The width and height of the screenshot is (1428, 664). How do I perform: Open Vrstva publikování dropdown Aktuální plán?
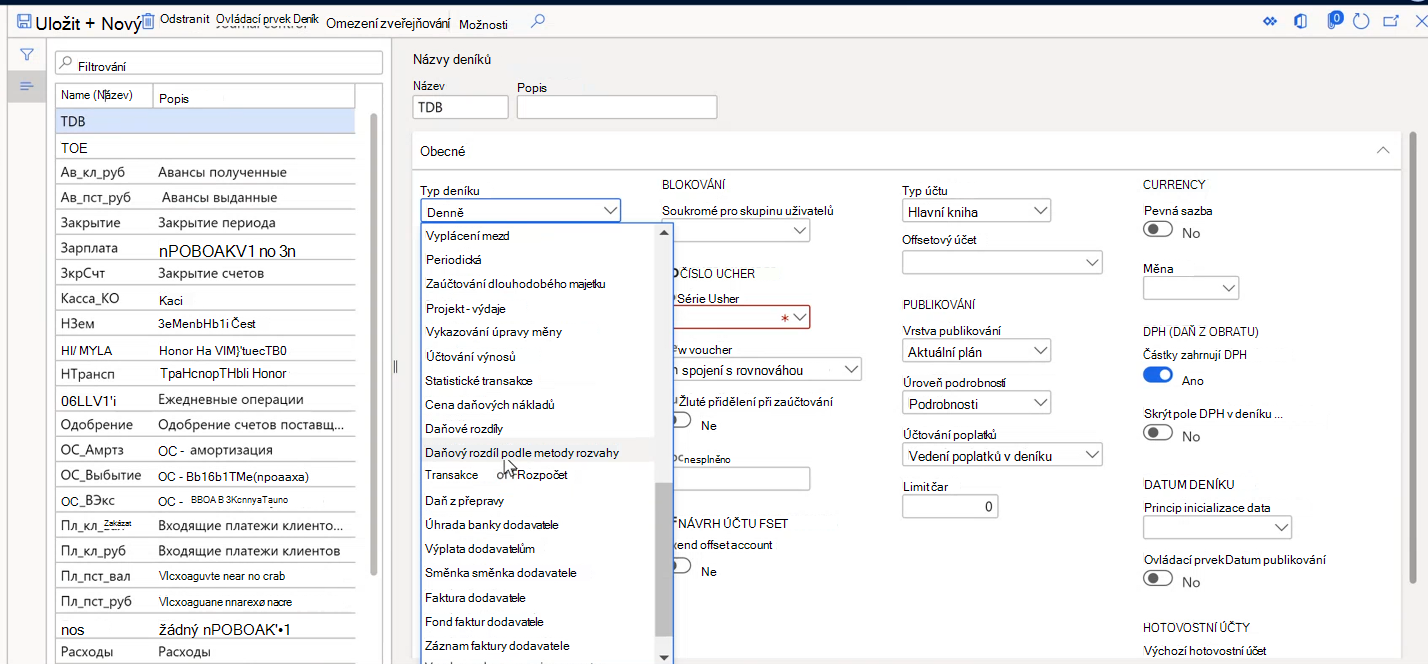click(976, 350)
